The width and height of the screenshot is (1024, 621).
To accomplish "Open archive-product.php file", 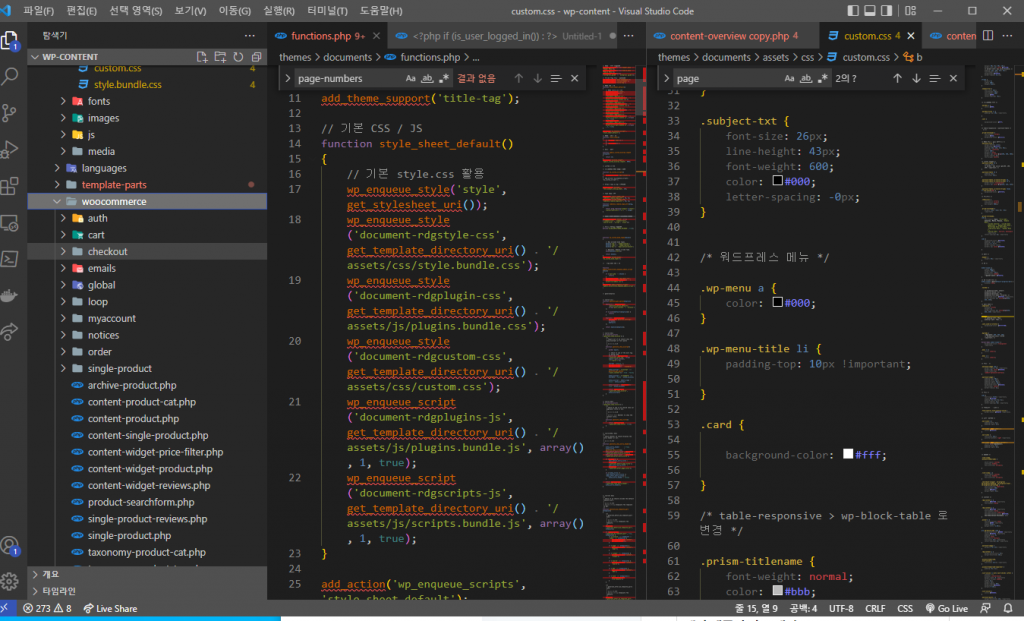I will coord(132,385).
